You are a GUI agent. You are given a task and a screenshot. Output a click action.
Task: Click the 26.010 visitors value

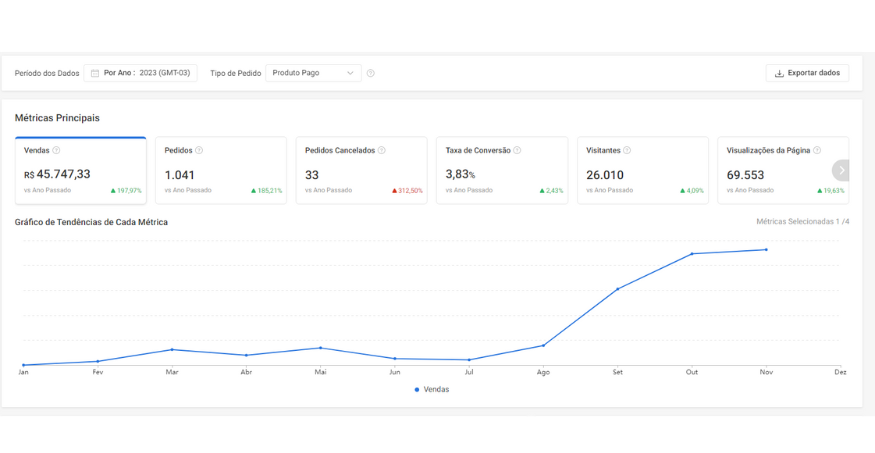(605, 175)
